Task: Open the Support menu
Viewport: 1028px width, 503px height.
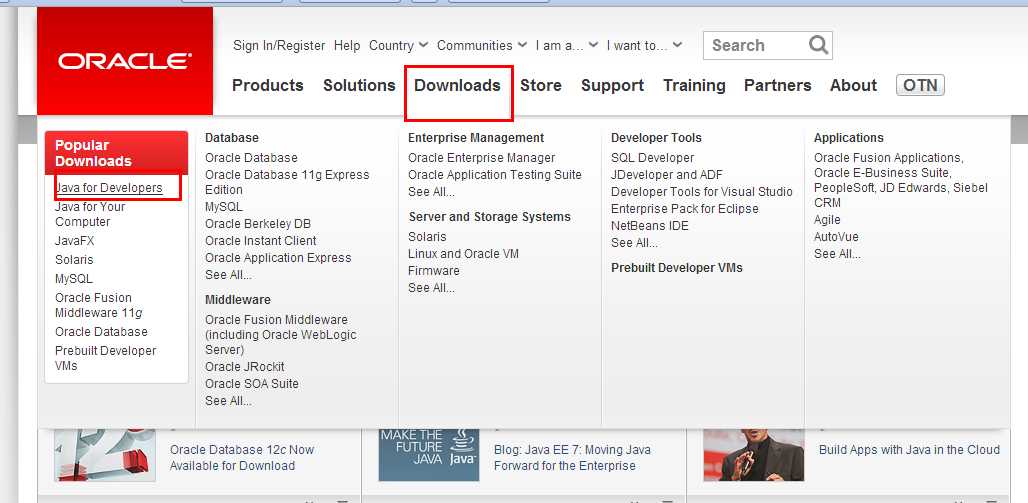Action: (x=612, y=85)
